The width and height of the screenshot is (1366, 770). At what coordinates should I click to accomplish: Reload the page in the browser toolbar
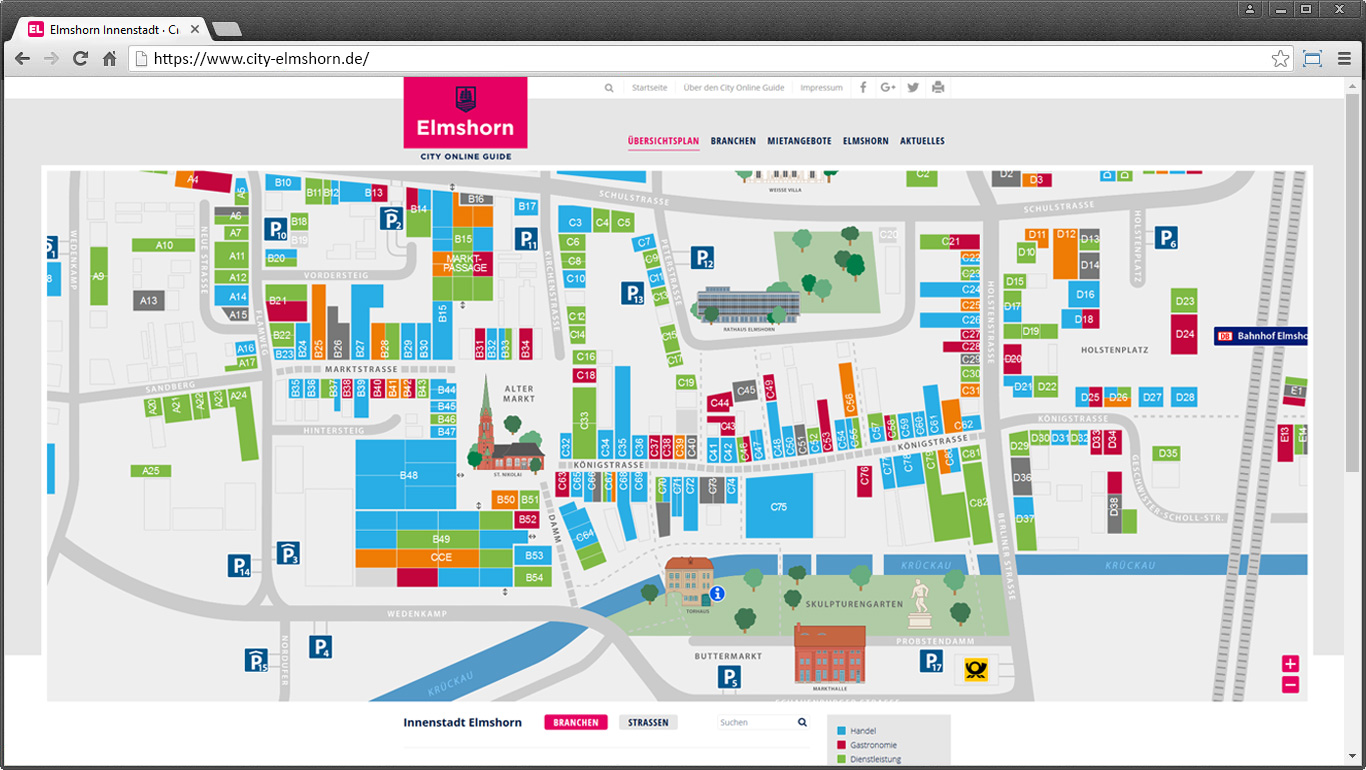click(80, 59)
